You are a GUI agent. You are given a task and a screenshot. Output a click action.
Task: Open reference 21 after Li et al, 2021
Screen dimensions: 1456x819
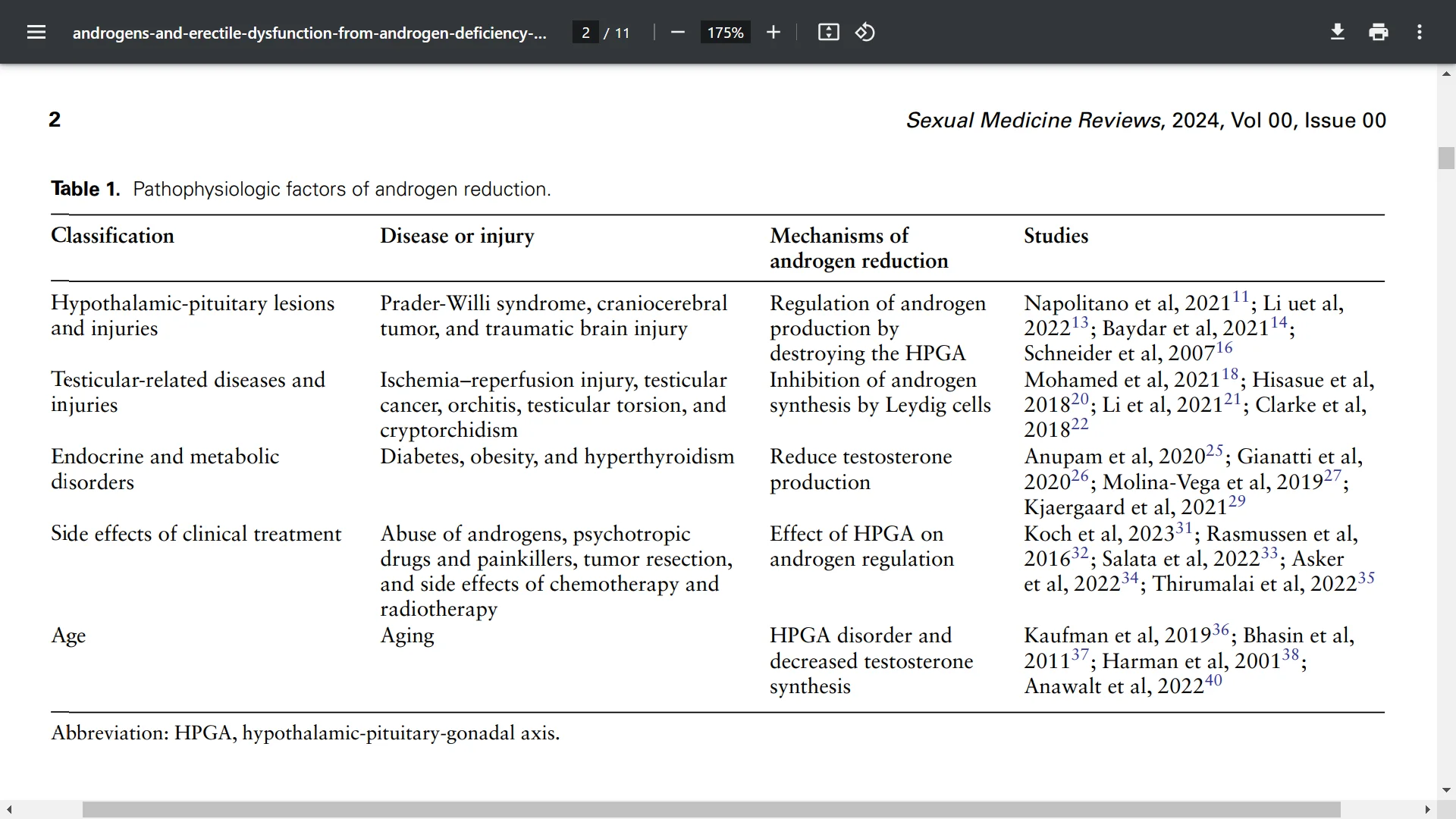coord(1233,399)
